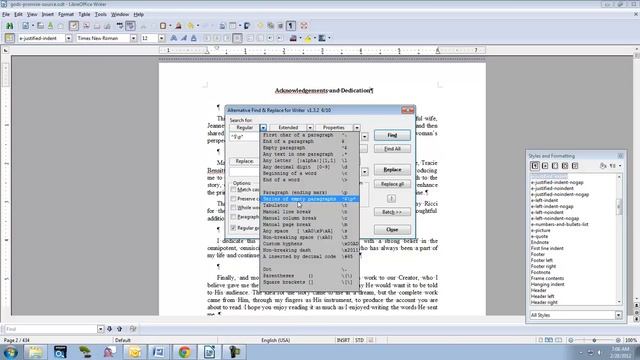Select Page Styles icon in Styles panel
640x360 pixels.
point(565,166)
